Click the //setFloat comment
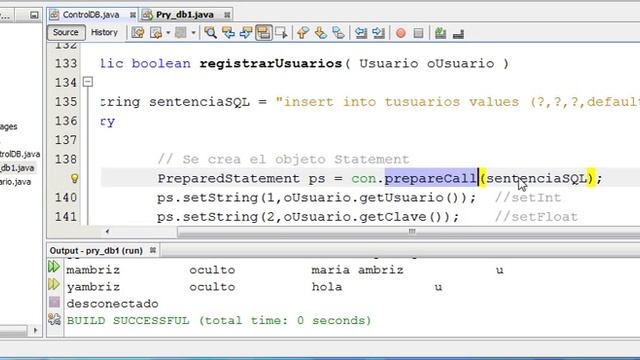Viewport: 640px width, 360px height. (536, 217)
